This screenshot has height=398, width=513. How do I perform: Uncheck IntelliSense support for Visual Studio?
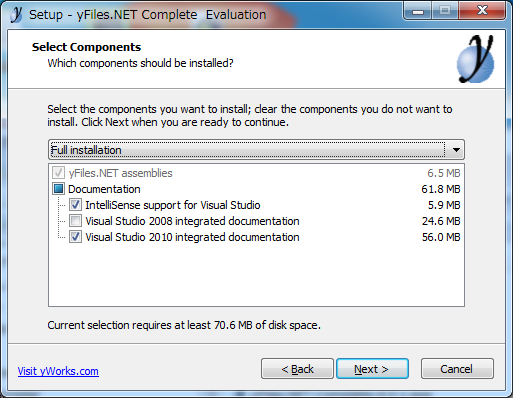click(75, 205)
